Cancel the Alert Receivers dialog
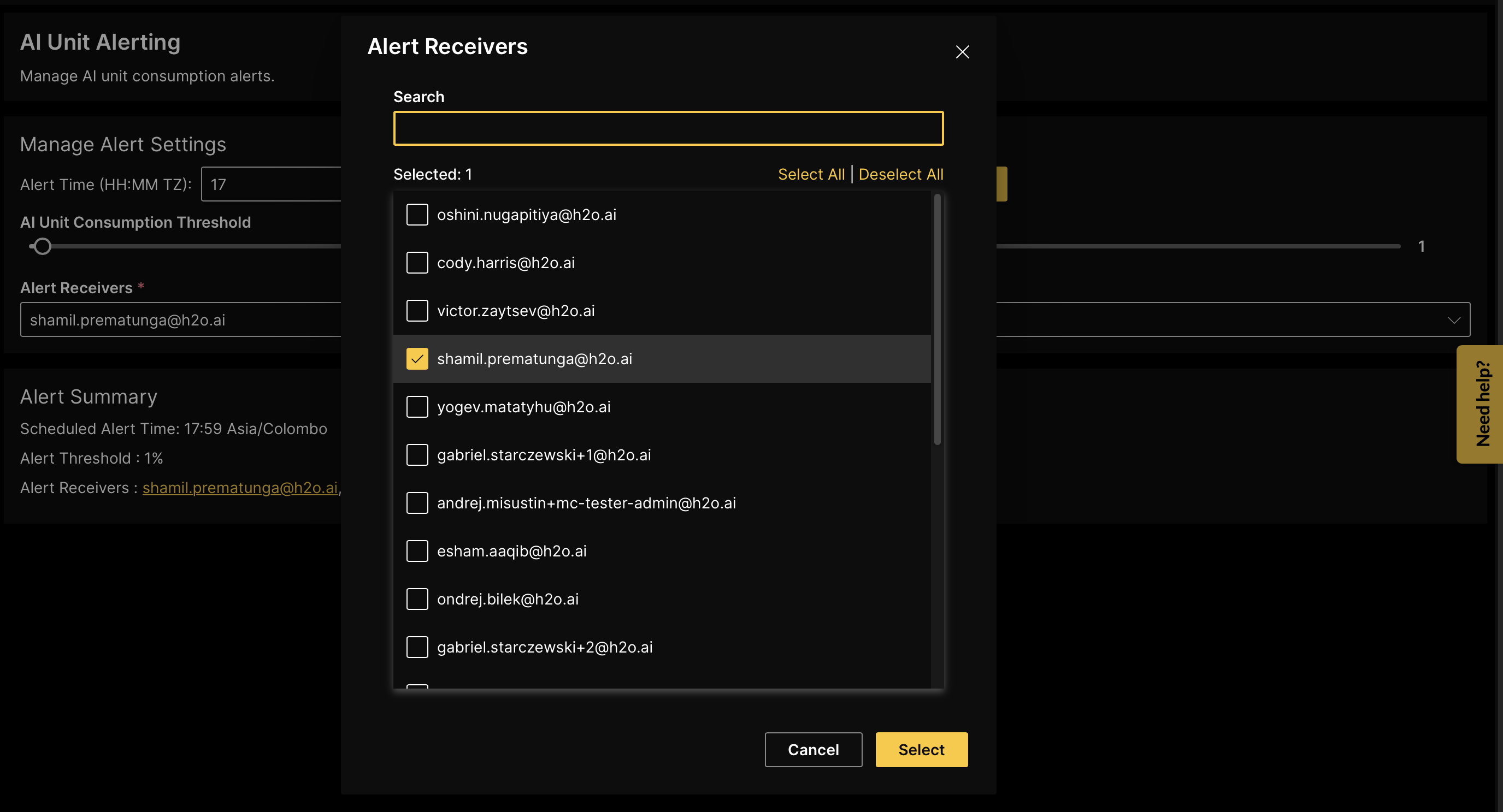This screenshot has width=1503, height=812. pyautogui.click(x=814, y=750)
